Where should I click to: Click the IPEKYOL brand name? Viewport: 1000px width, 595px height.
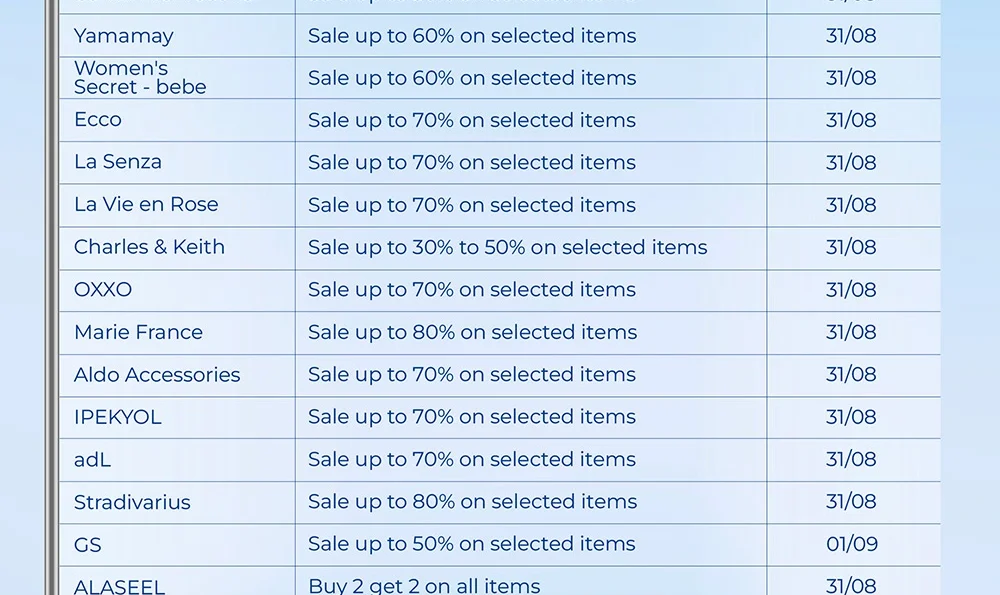tap(118, 417)
